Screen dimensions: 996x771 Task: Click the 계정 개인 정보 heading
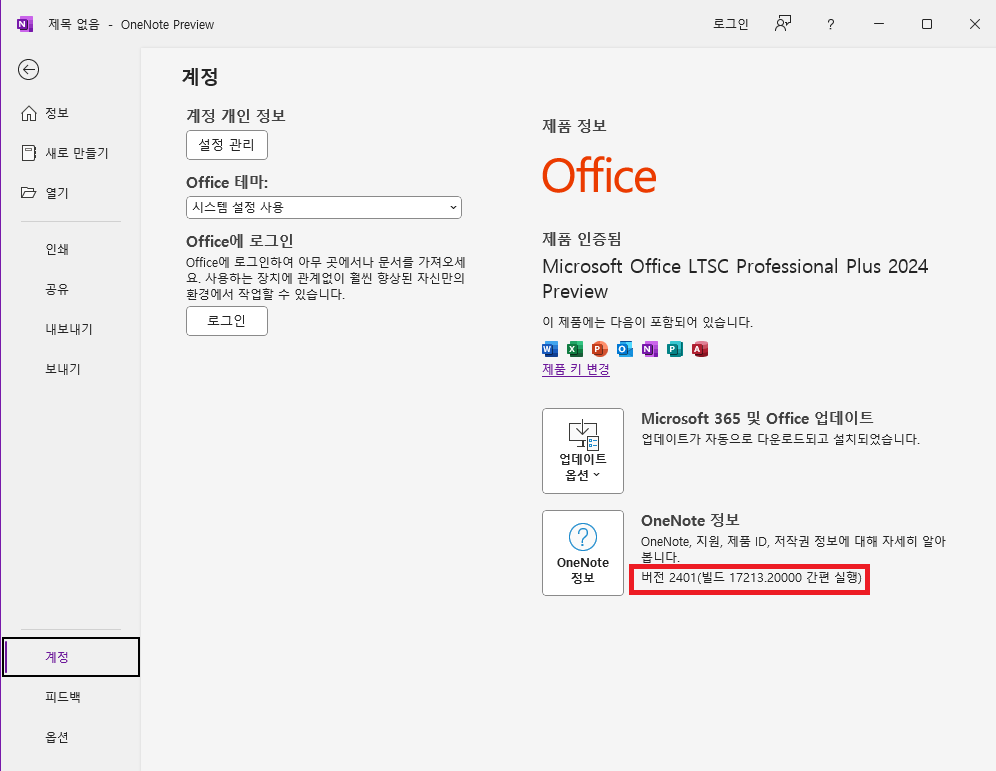(x=236, y=116)
